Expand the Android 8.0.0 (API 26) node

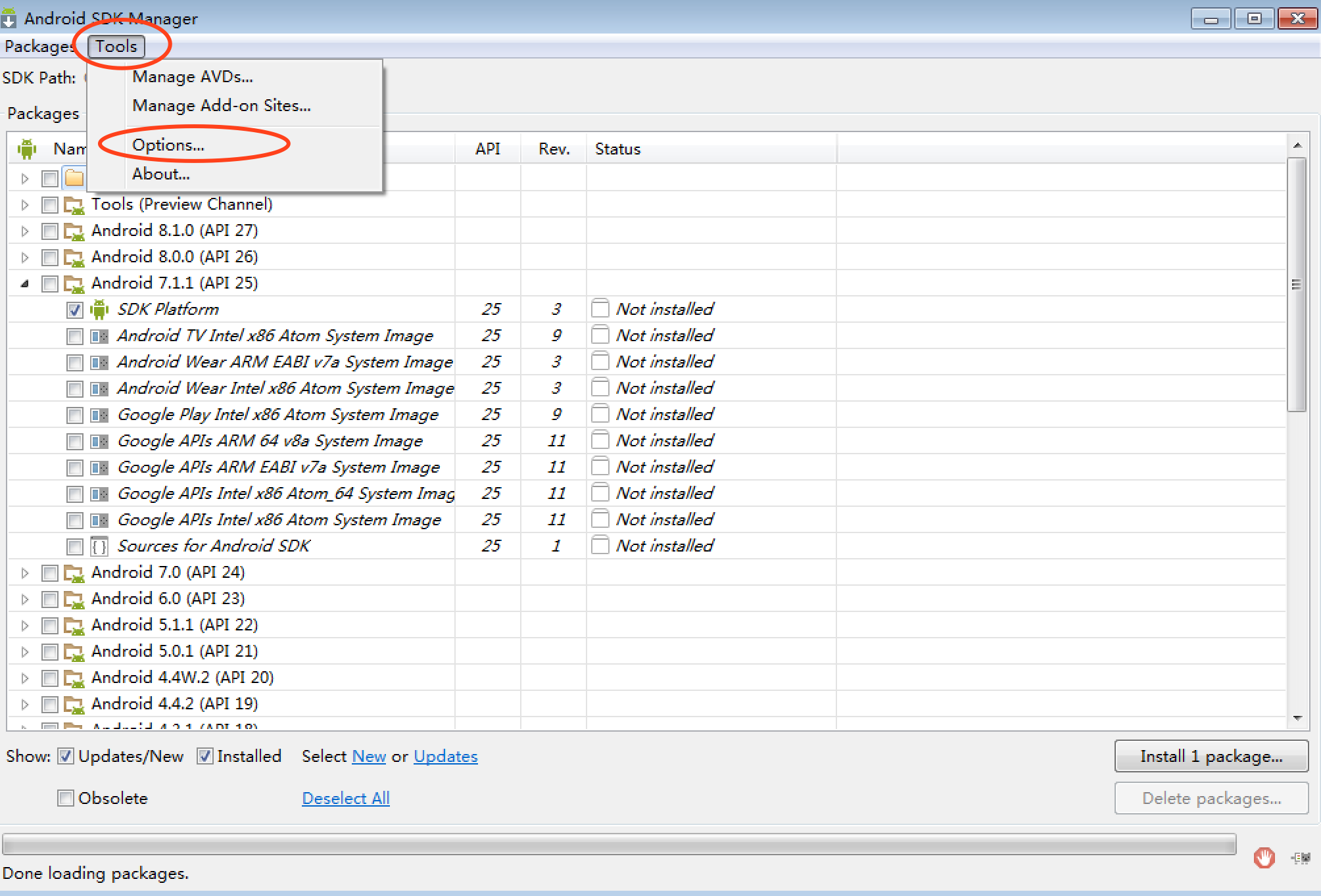click(25, 258)
